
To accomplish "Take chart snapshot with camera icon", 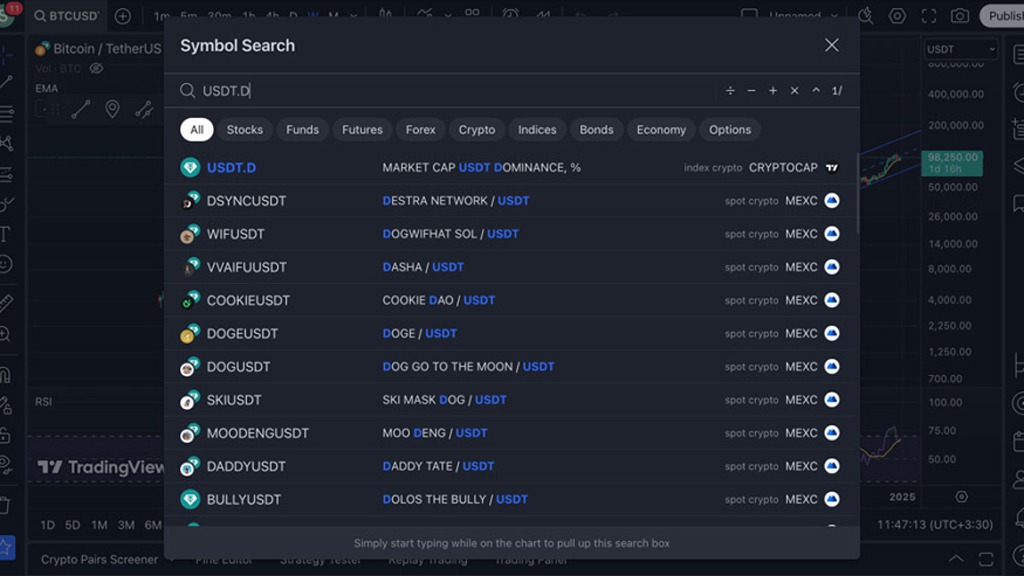I will click(959, 16).
